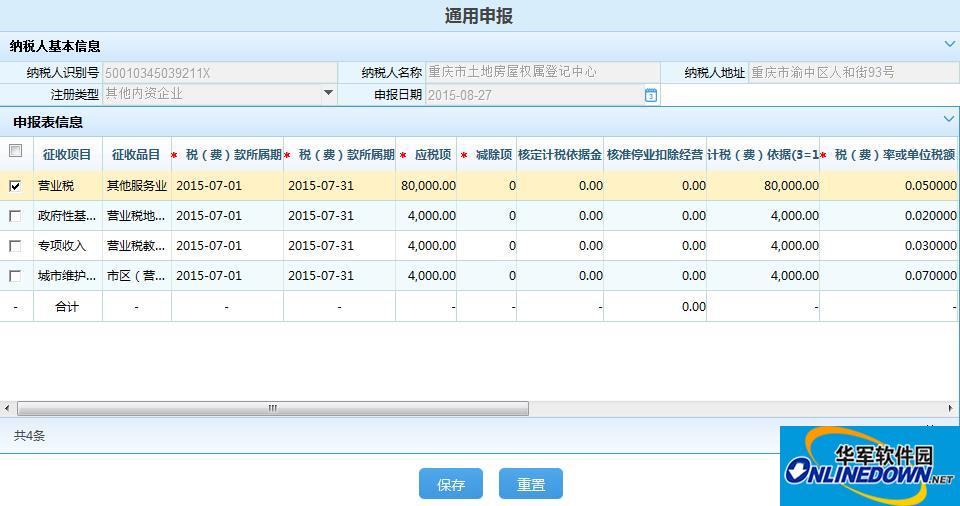
Task: Click the scrollbar right arrow
Action: point(950,408)
